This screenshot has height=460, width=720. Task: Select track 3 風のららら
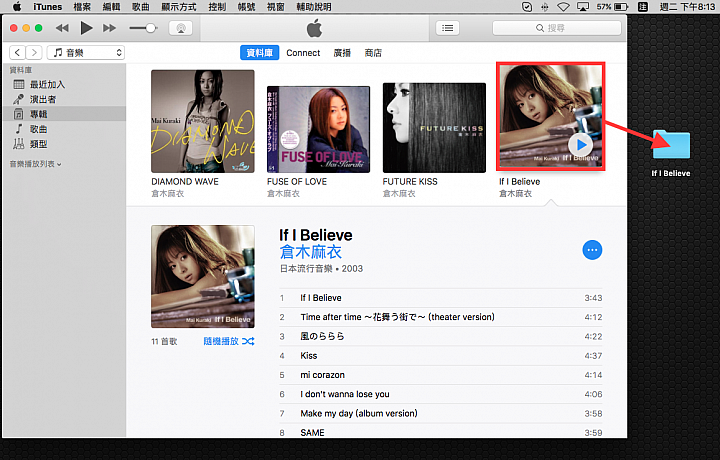[441, 337]
